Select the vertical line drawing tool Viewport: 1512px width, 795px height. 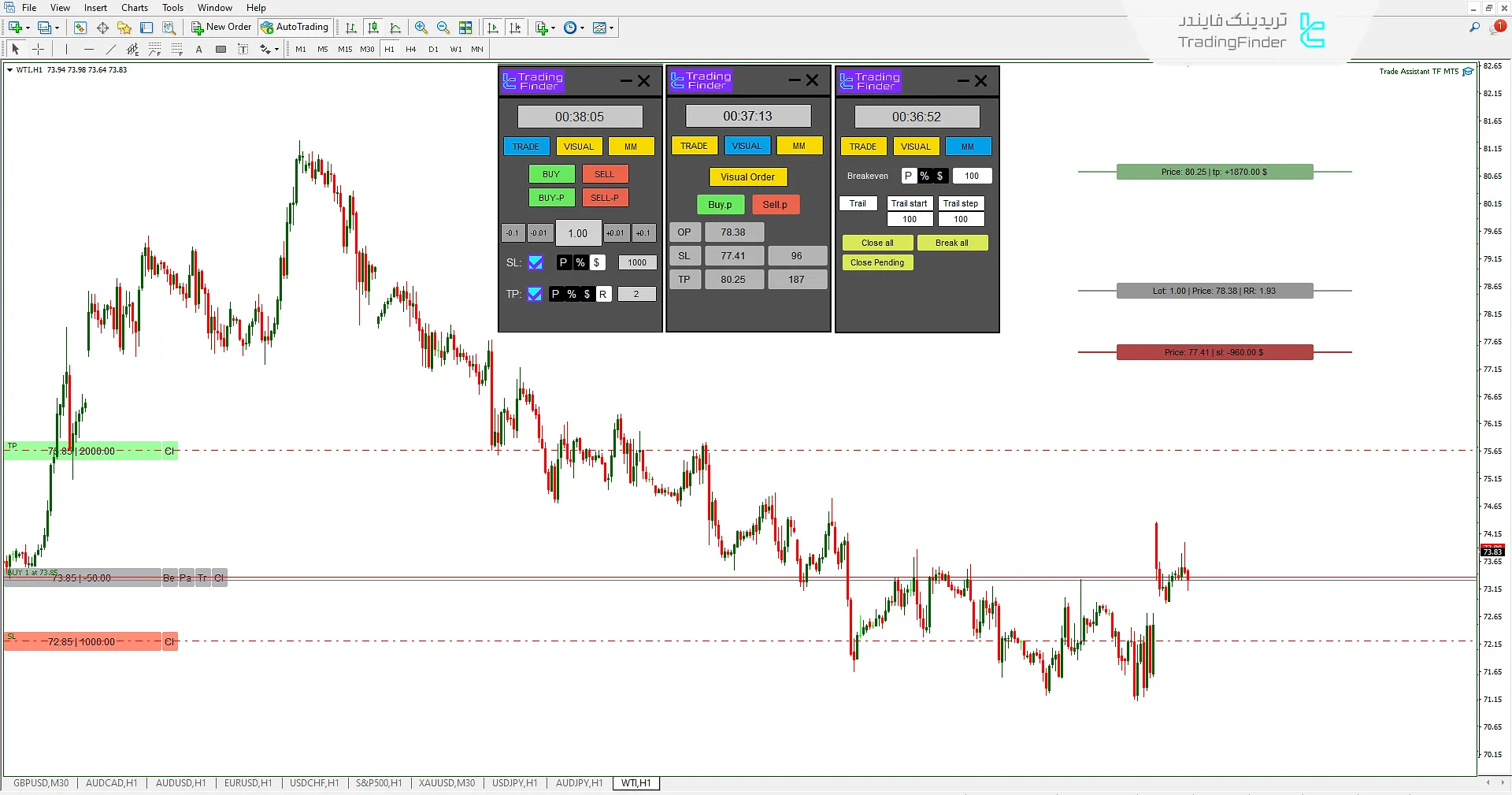65,49
